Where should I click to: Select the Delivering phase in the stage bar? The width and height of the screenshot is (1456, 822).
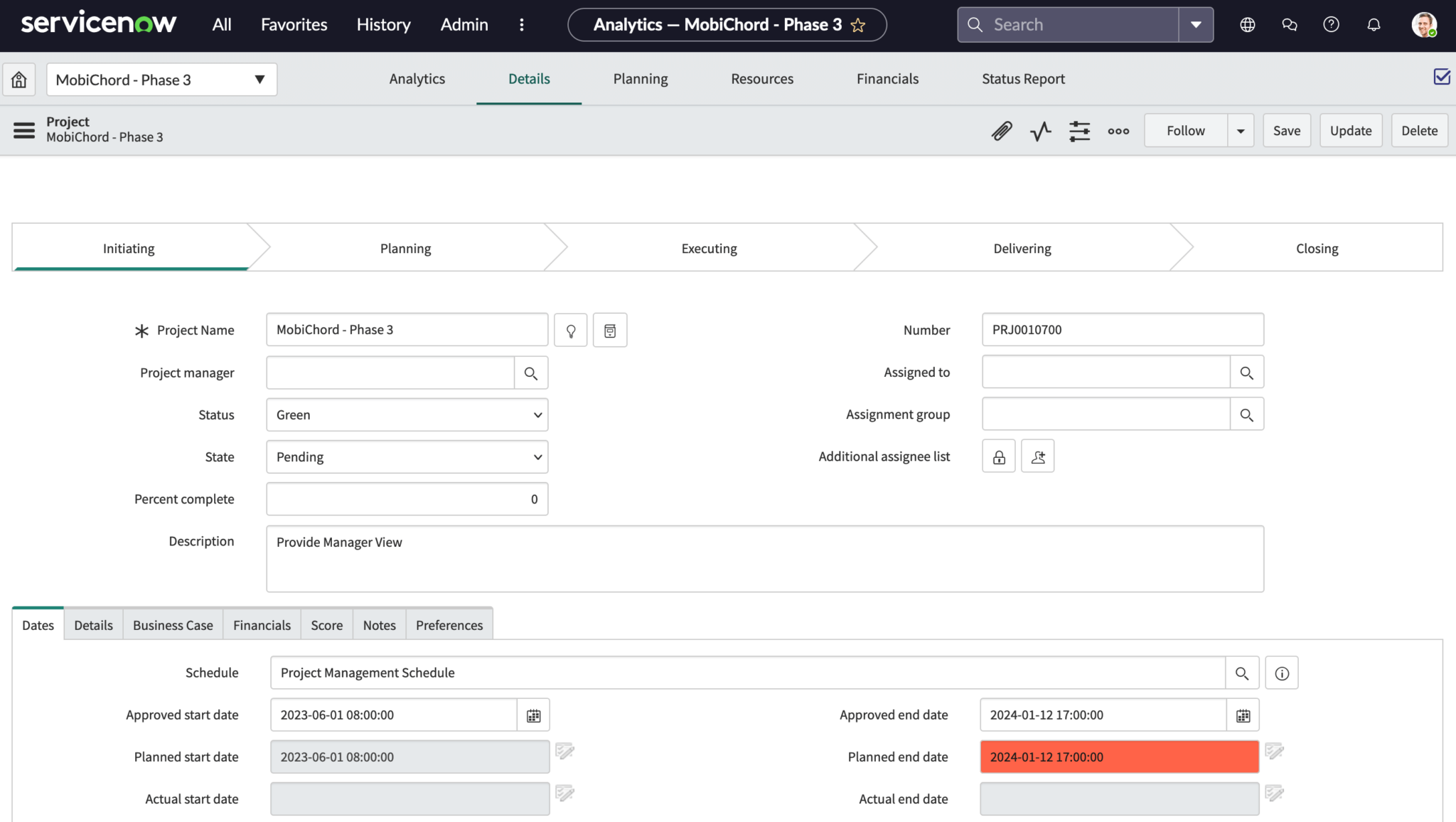pos(1022,248)
